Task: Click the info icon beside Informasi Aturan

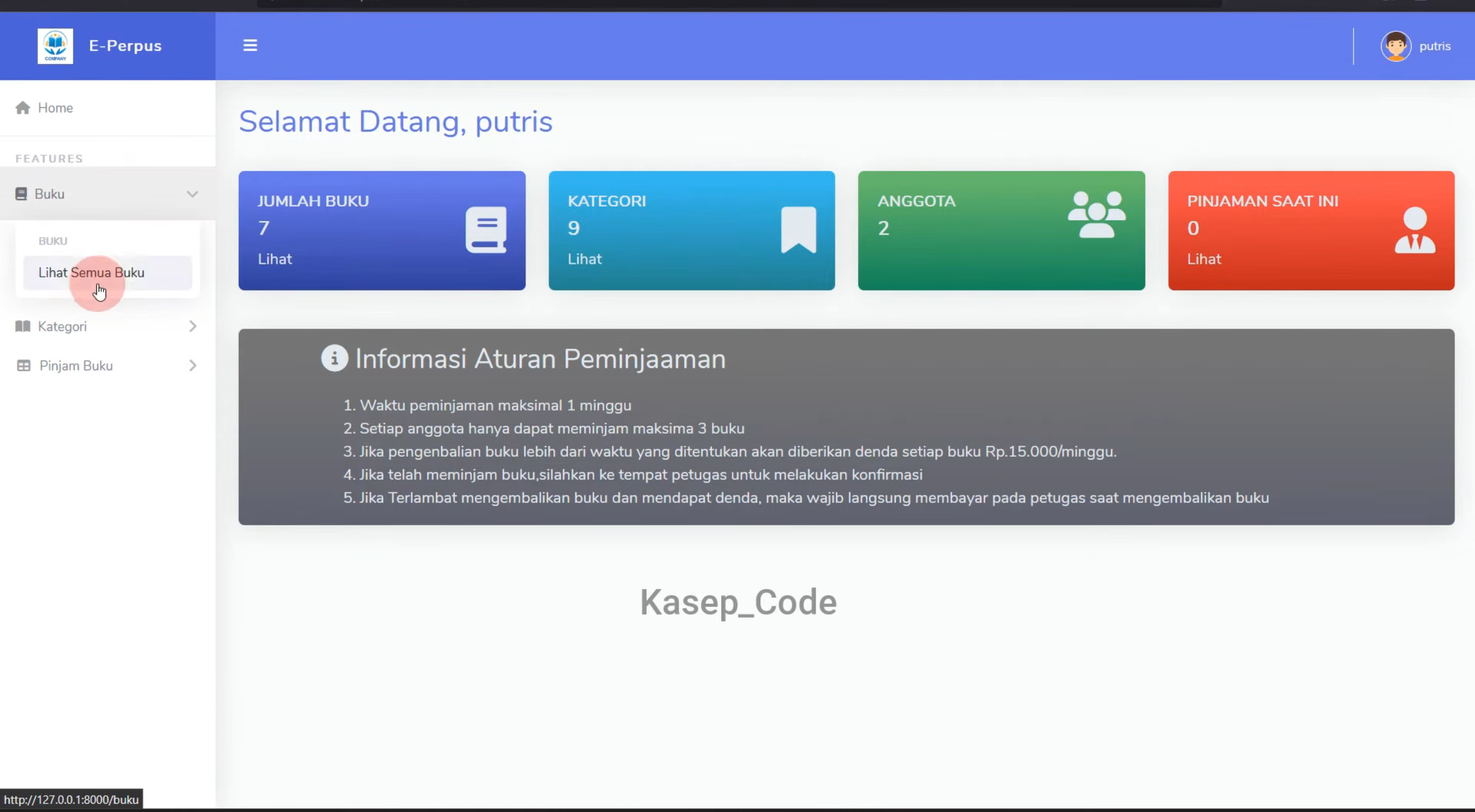Action: point(334,358)
